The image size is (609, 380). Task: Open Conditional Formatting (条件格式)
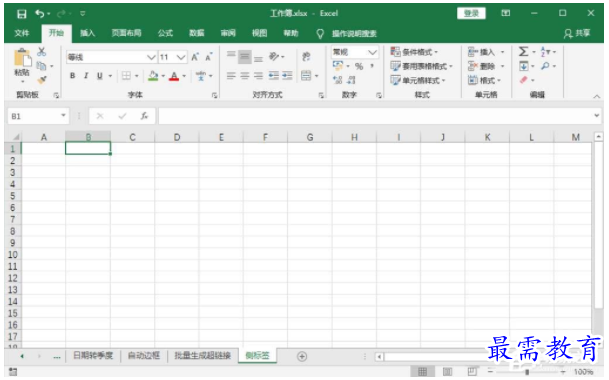[414, 52]
